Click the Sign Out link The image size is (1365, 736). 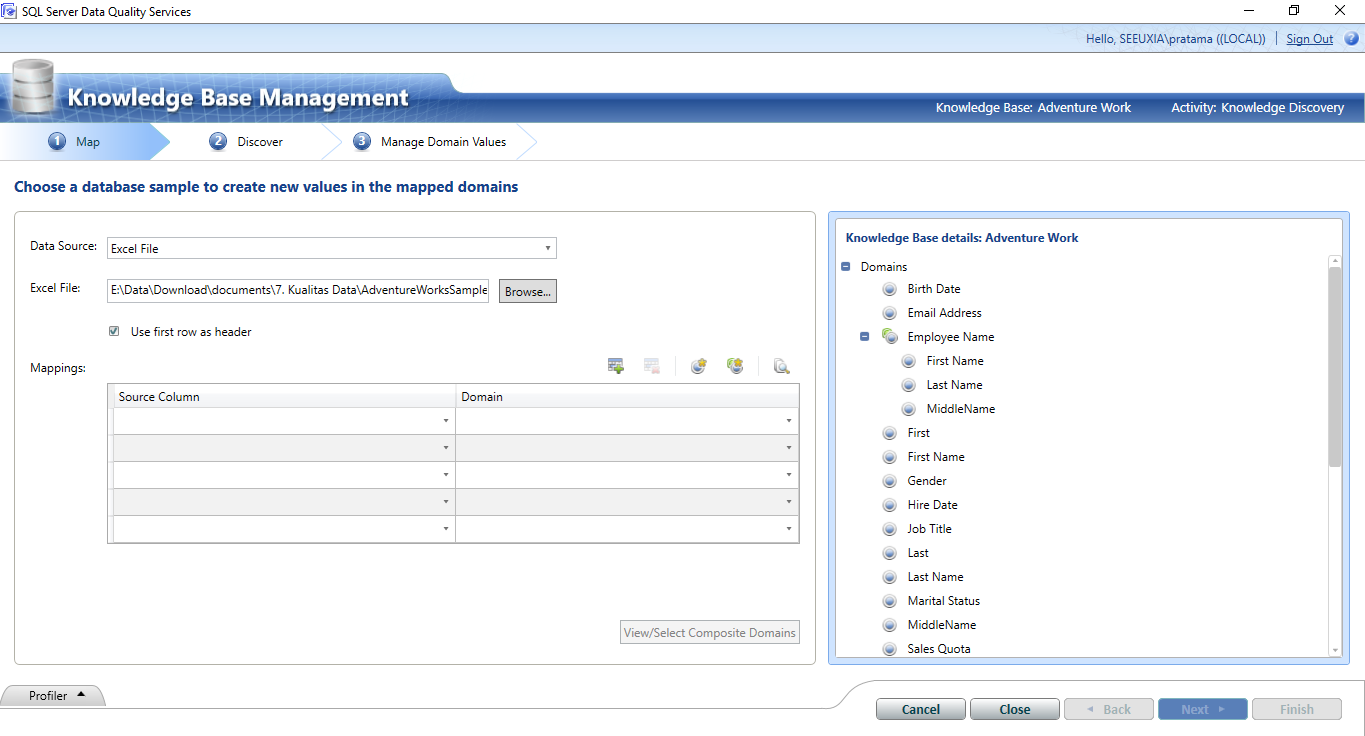point(1310,39)
